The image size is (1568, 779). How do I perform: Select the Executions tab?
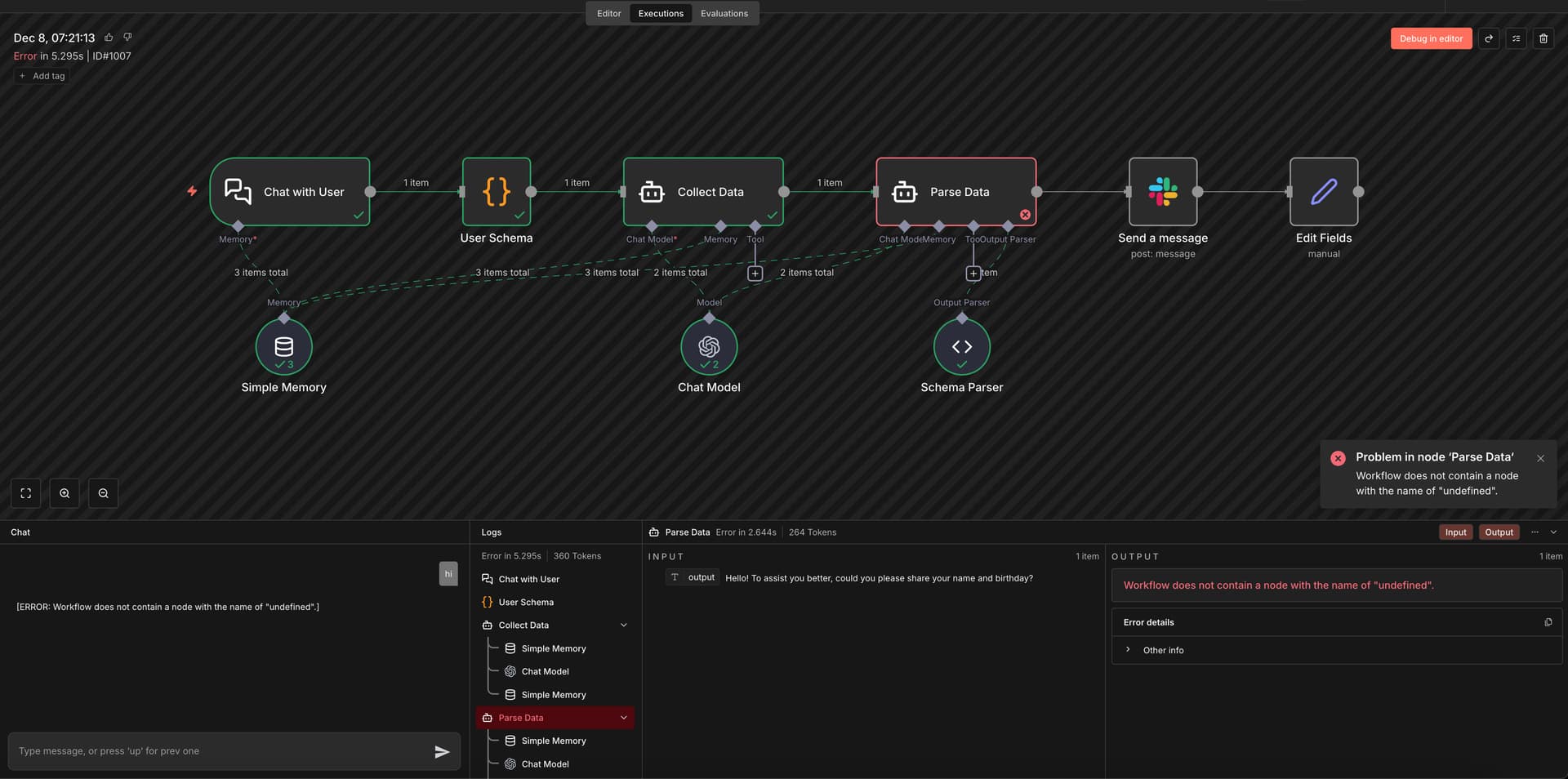661,14
